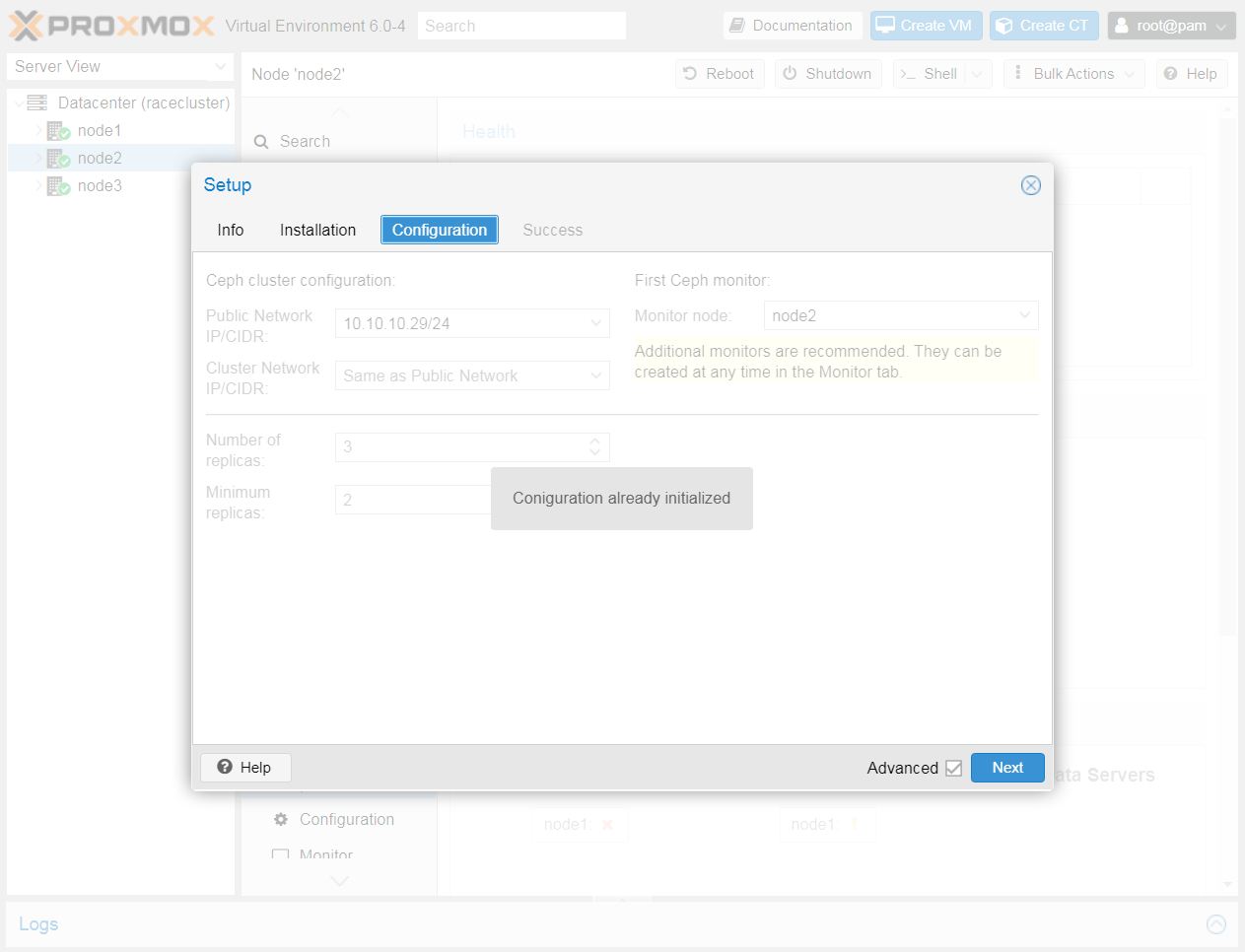Click the Ceph Configuration gear icon
The width and height of the screenshot is (1245, 952).
click(281, 820)
